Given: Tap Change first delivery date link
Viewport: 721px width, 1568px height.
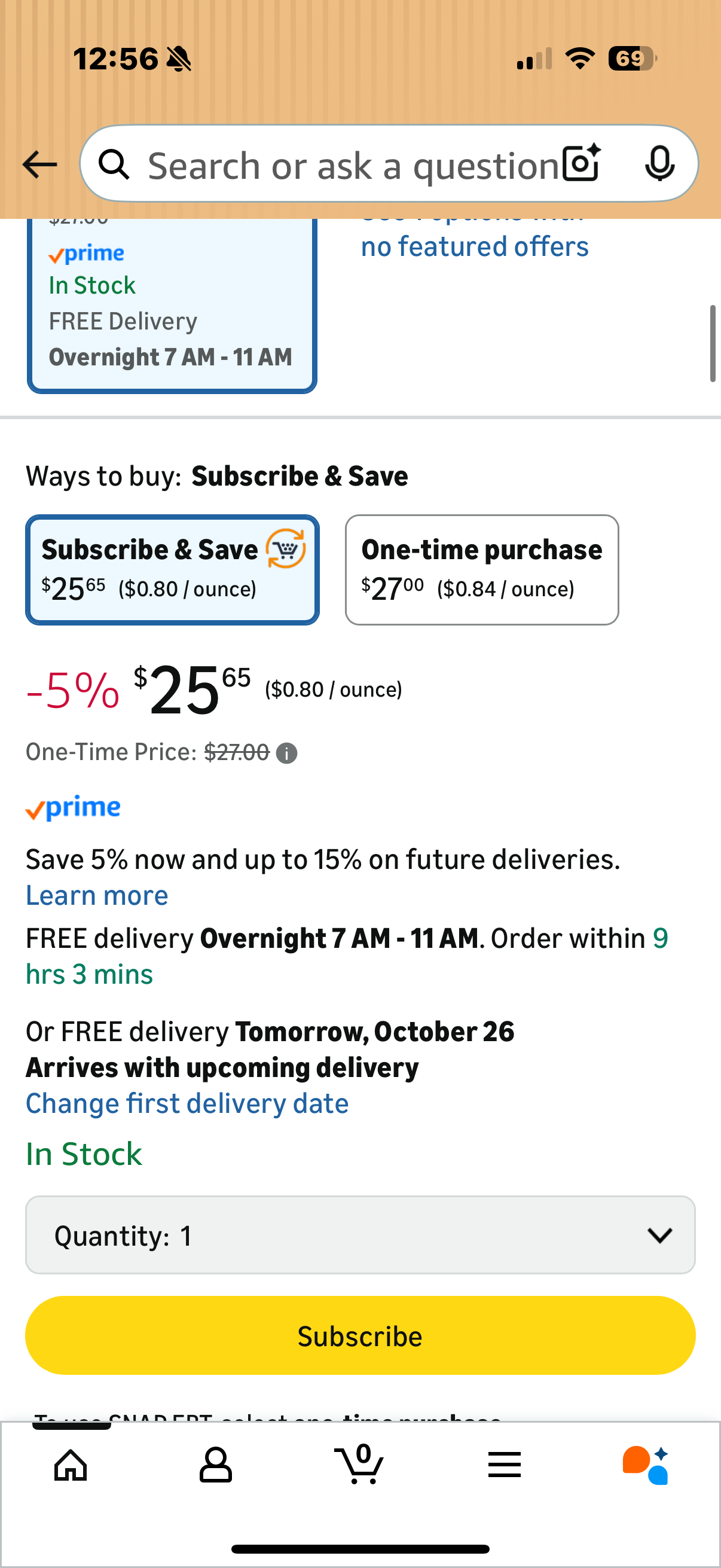Looking at the screenshot, I should click(187, 1103).
